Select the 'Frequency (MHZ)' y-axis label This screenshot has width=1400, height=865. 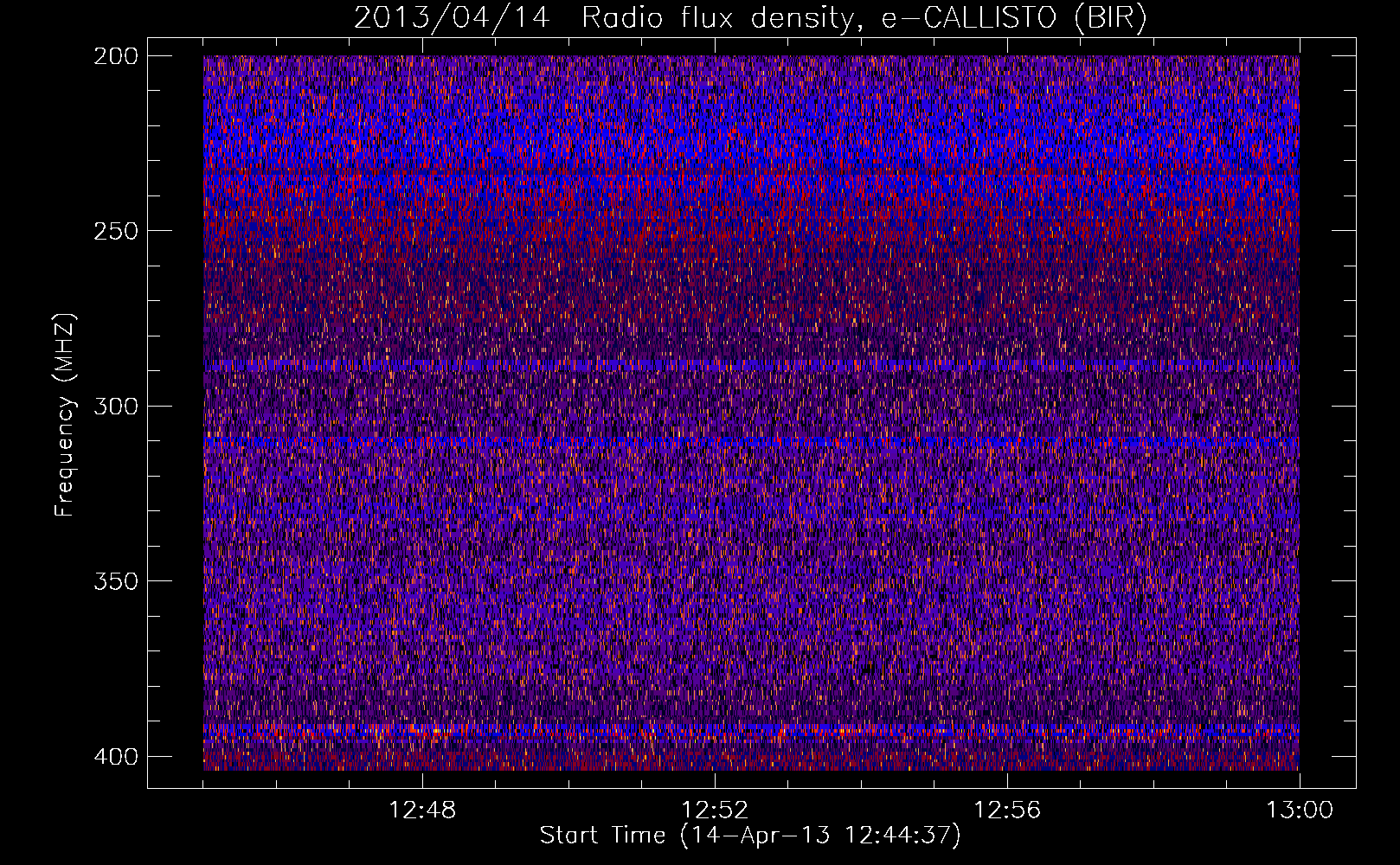click(x=65, y=414)
